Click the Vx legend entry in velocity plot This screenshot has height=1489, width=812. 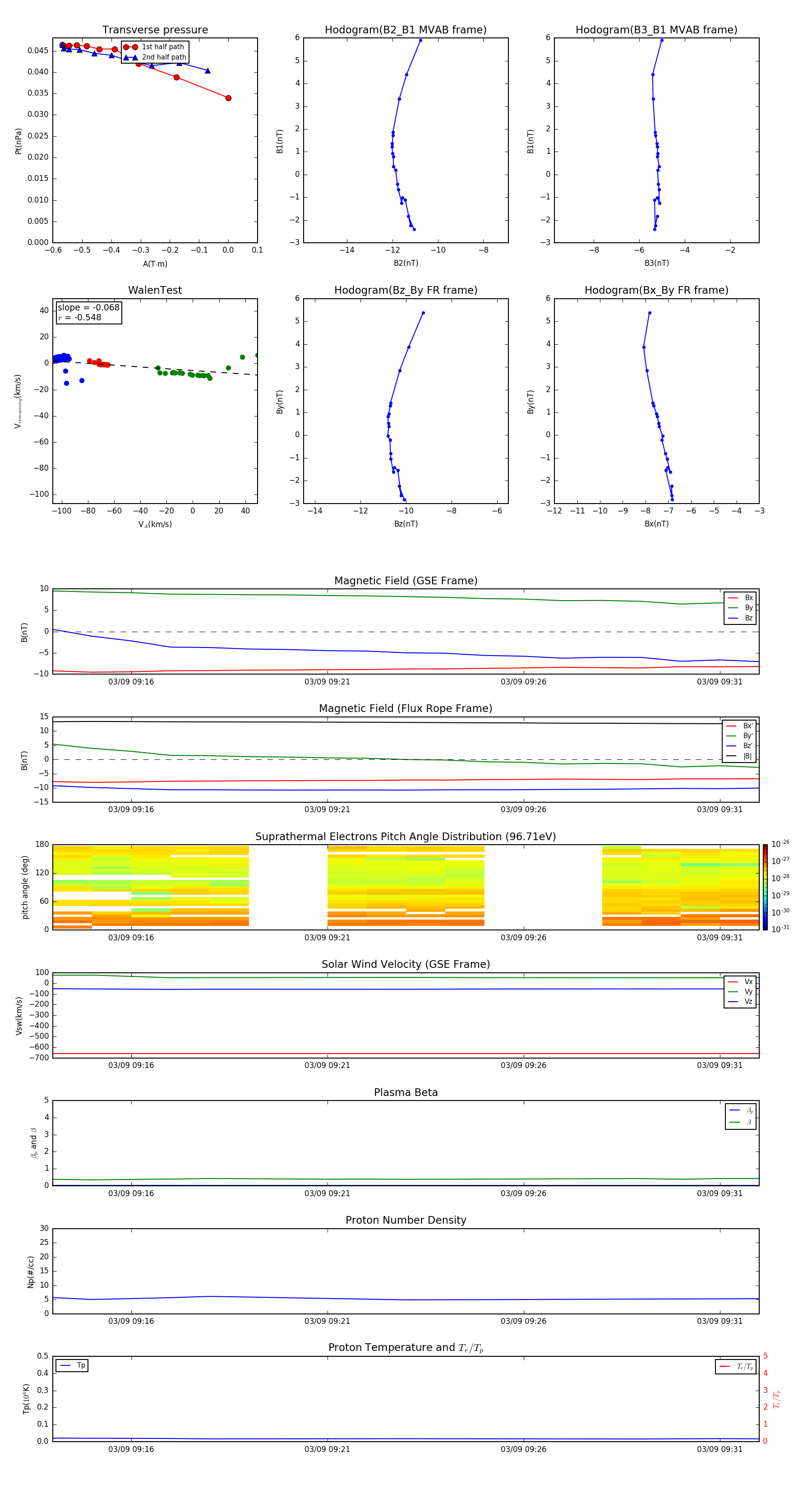coord(740,981)
